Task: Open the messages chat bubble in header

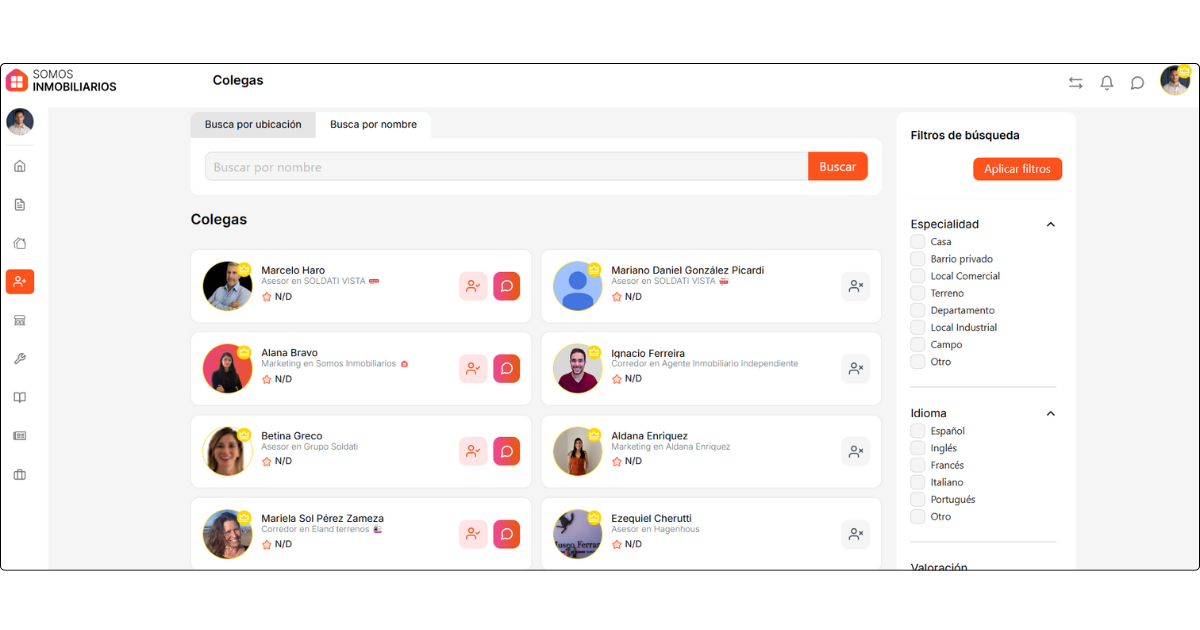Action: [1137, 83]
